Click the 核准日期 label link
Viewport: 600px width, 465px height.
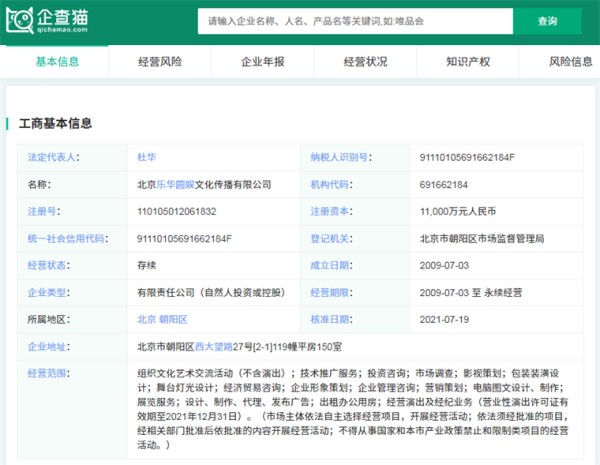pos(329,319)
